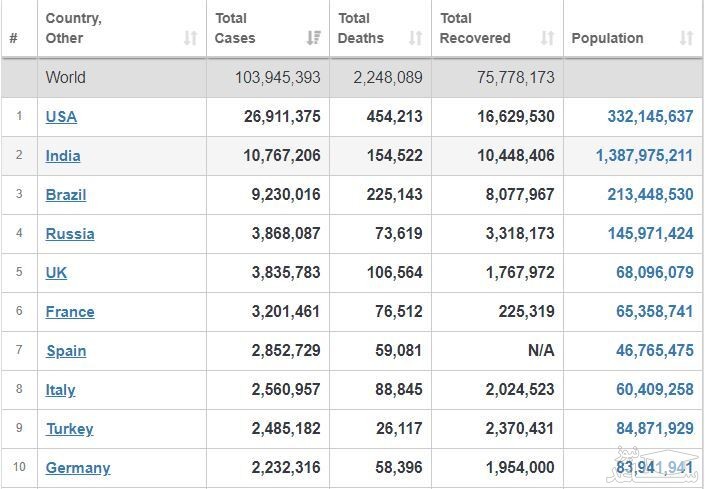Open the Spain country link
The height and width of the screenshot is (489, 705).
[66, 350]
